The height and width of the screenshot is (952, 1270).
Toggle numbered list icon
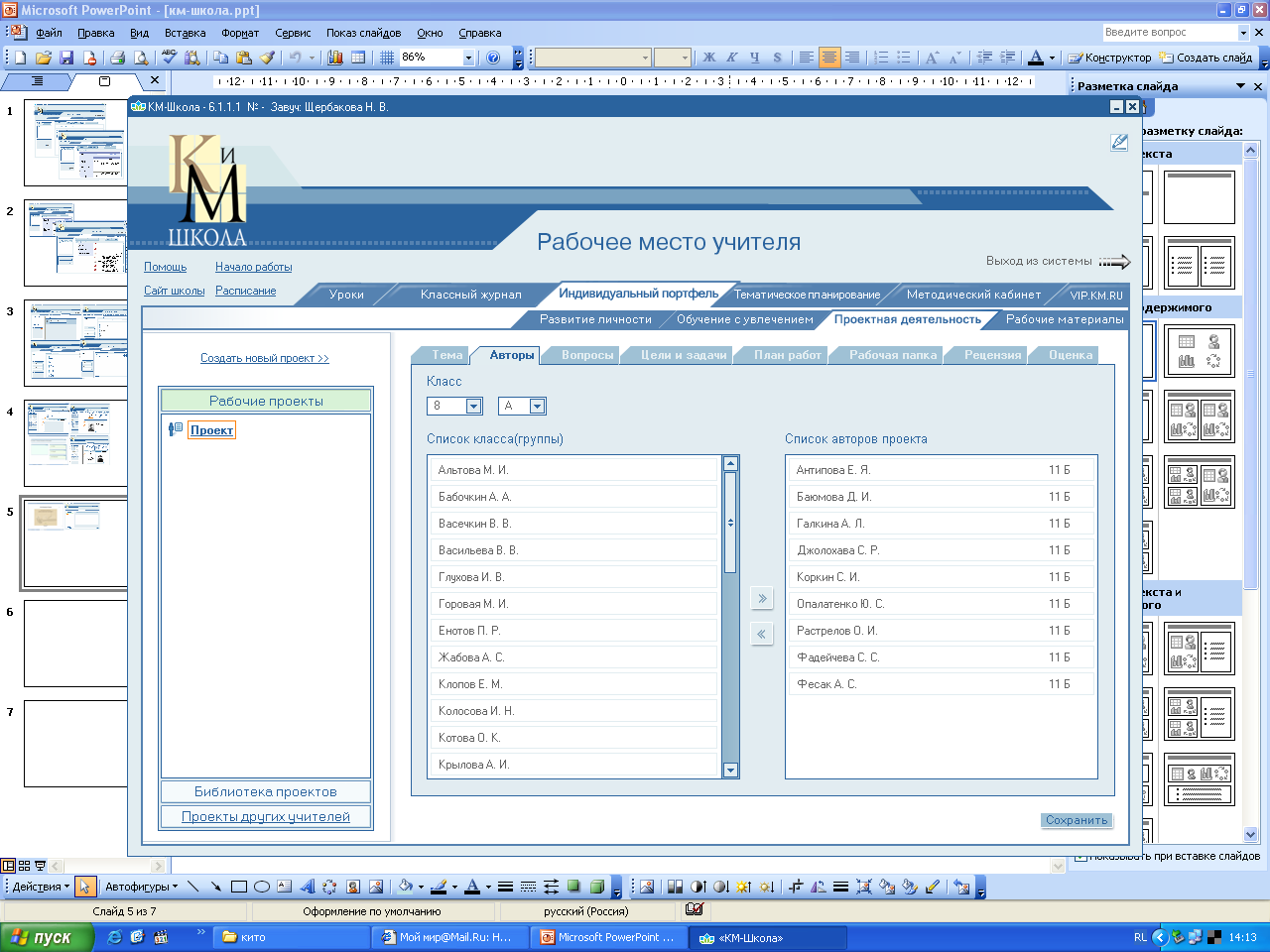881,58
